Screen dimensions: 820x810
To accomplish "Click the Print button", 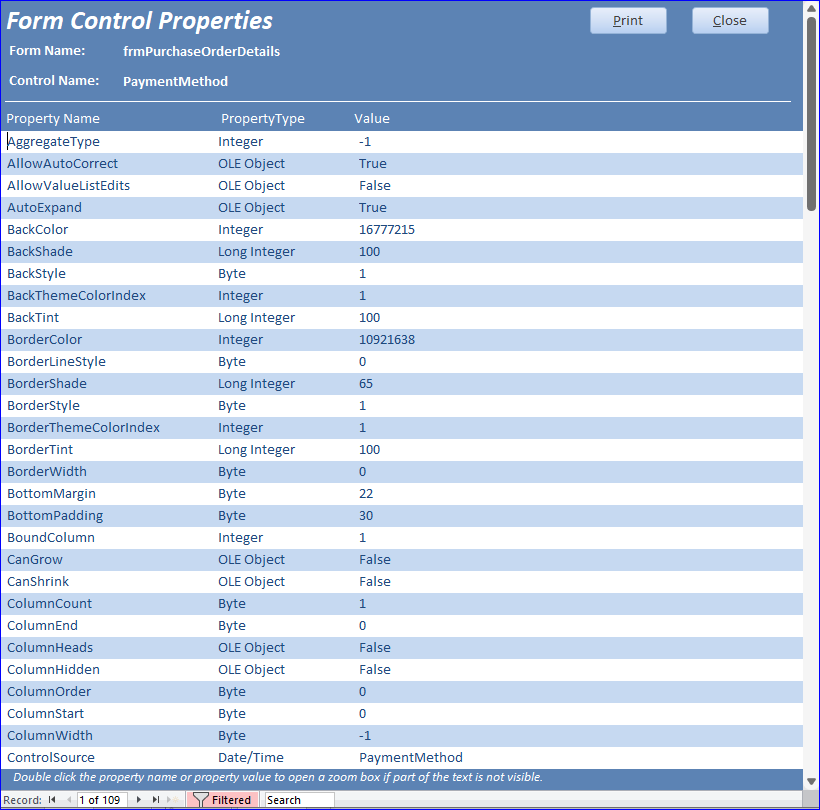I will pyautogui.click(x=628, y=21).
